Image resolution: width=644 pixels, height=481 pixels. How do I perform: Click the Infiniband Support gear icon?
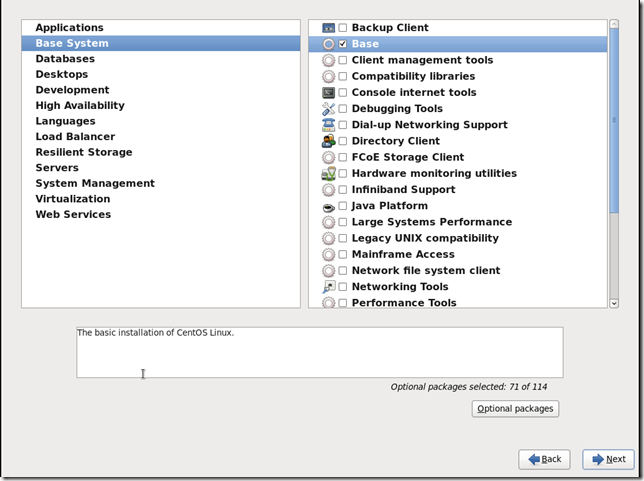pyautogui.click(x=329, y=190)
